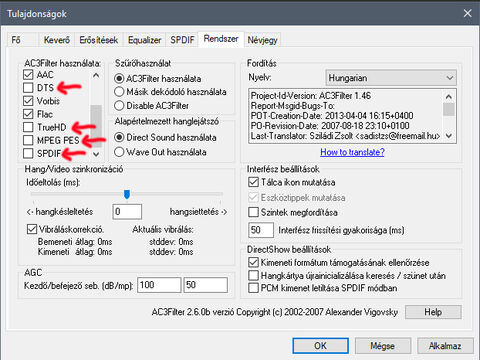Enable Hangkártya újrainicializálása checkbox
Viewport: 480px width, 360px height.
tap(253, 275)
